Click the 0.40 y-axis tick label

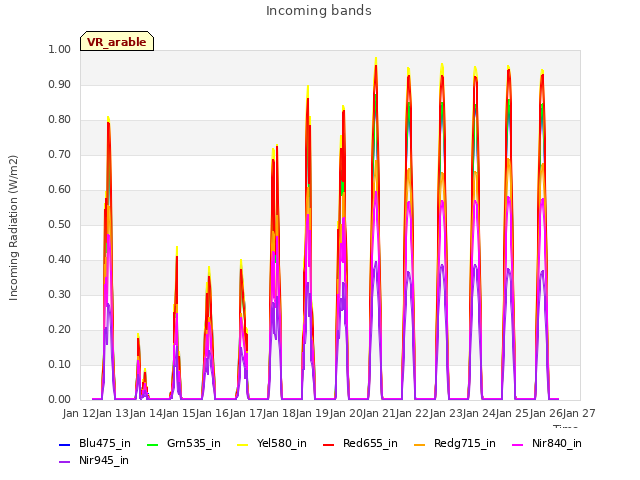click(x=60, y=260)
